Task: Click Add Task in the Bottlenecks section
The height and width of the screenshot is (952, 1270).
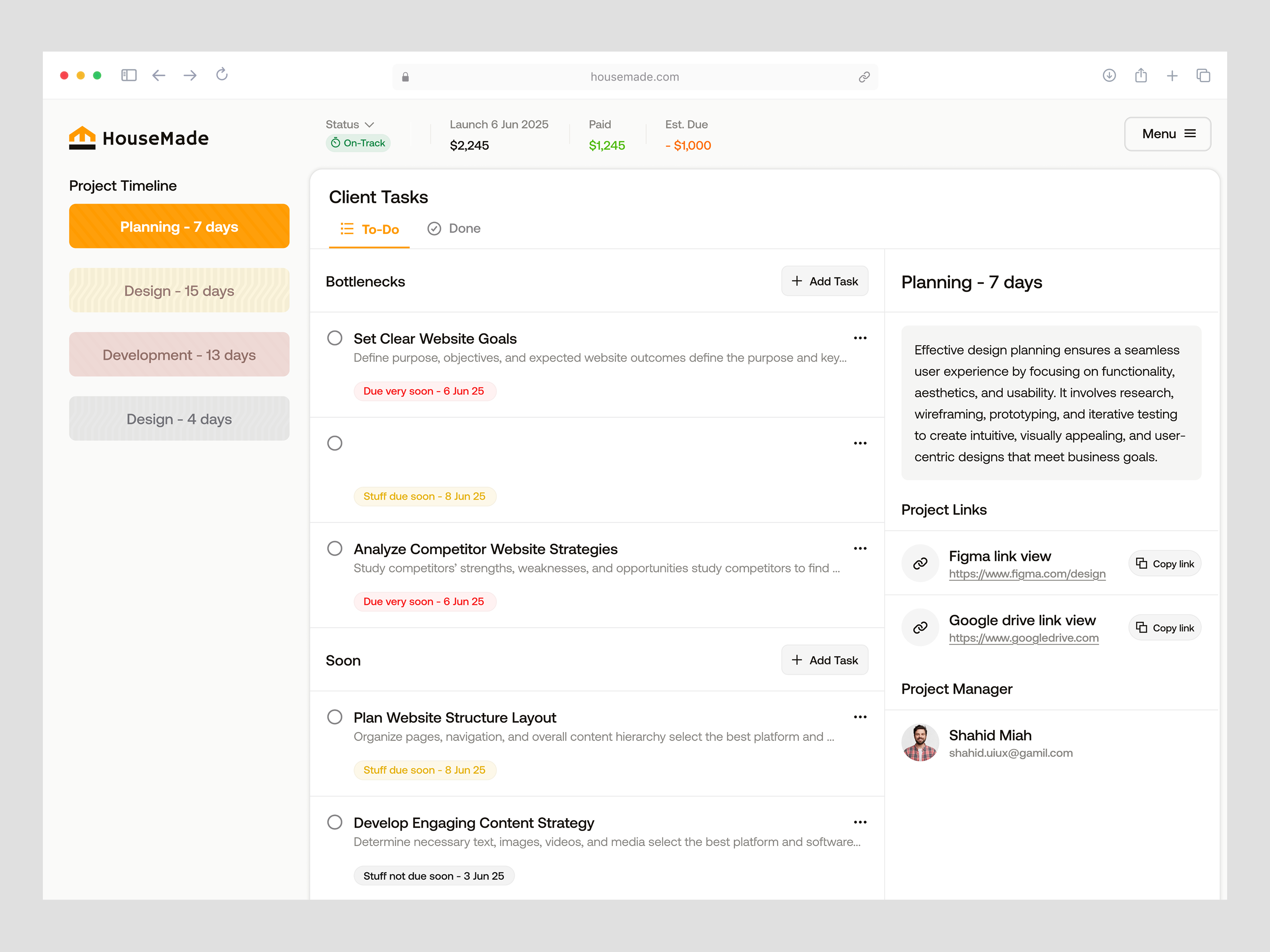Action: click(824, 281)
